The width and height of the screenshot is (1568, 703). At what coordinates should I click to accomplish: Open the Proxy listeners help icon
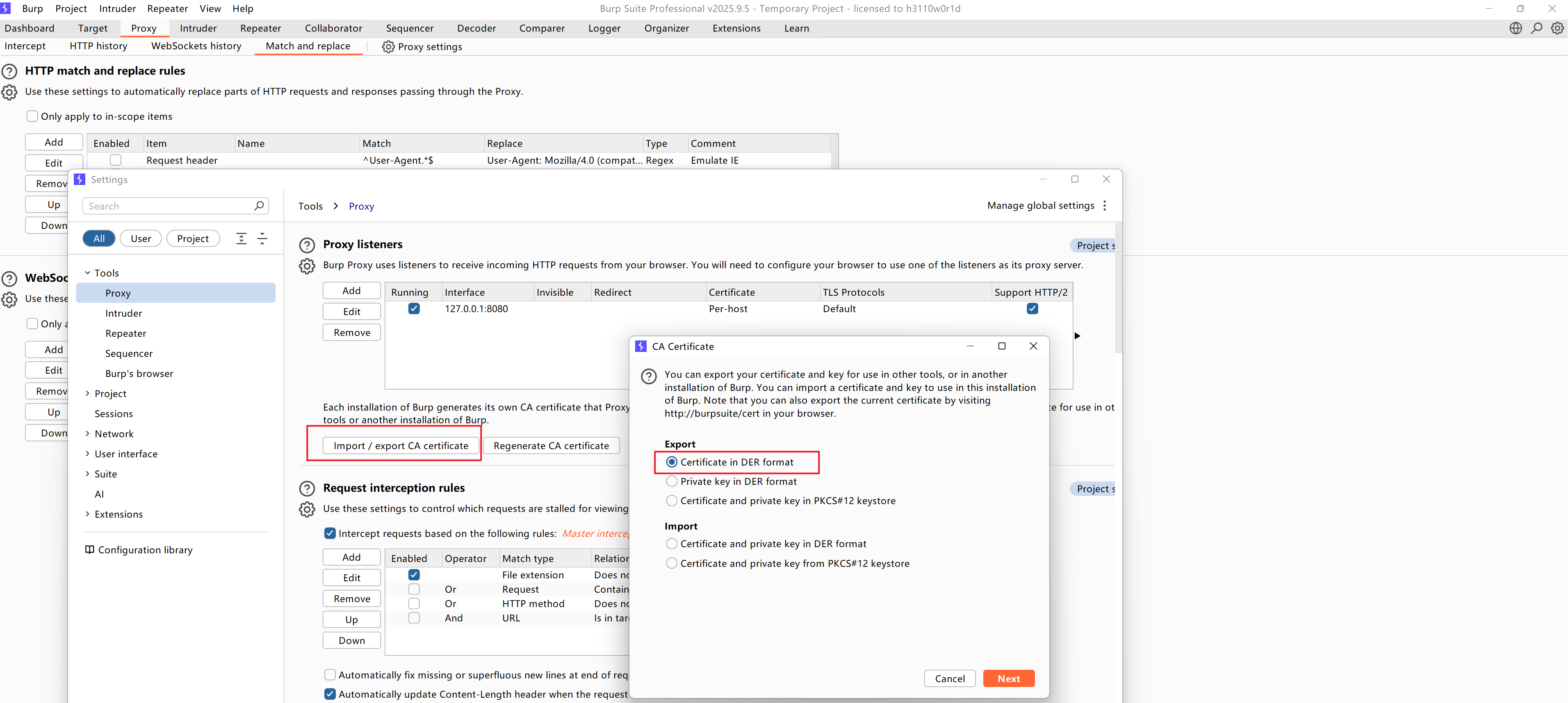(307, 245)
